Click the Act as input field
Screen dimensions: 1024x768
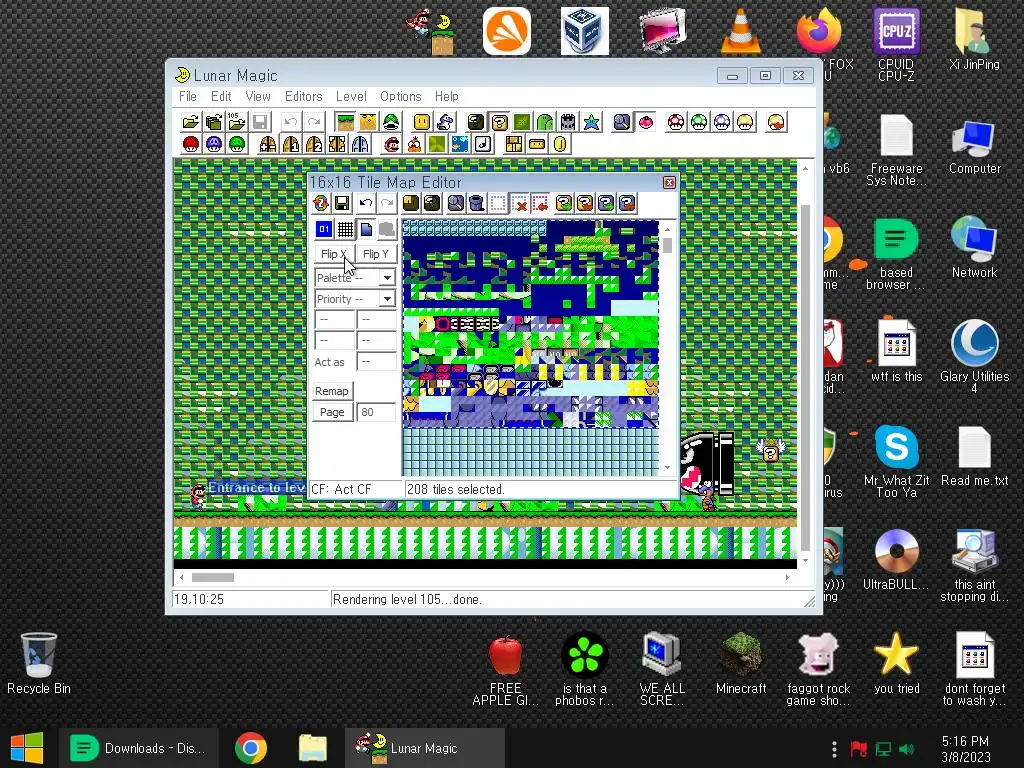pyautogui.click(x=376, y=361)
